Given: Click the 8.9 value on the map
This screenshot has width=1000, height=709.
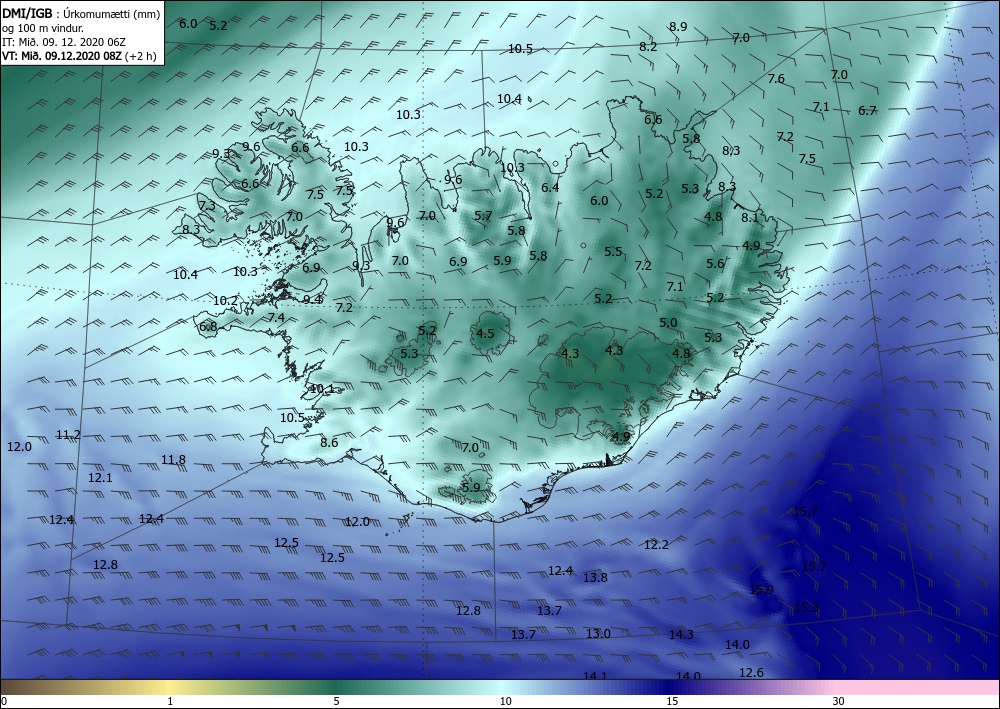Looking at the screenshot, I should pyautogui.click(x=678, y=27).
